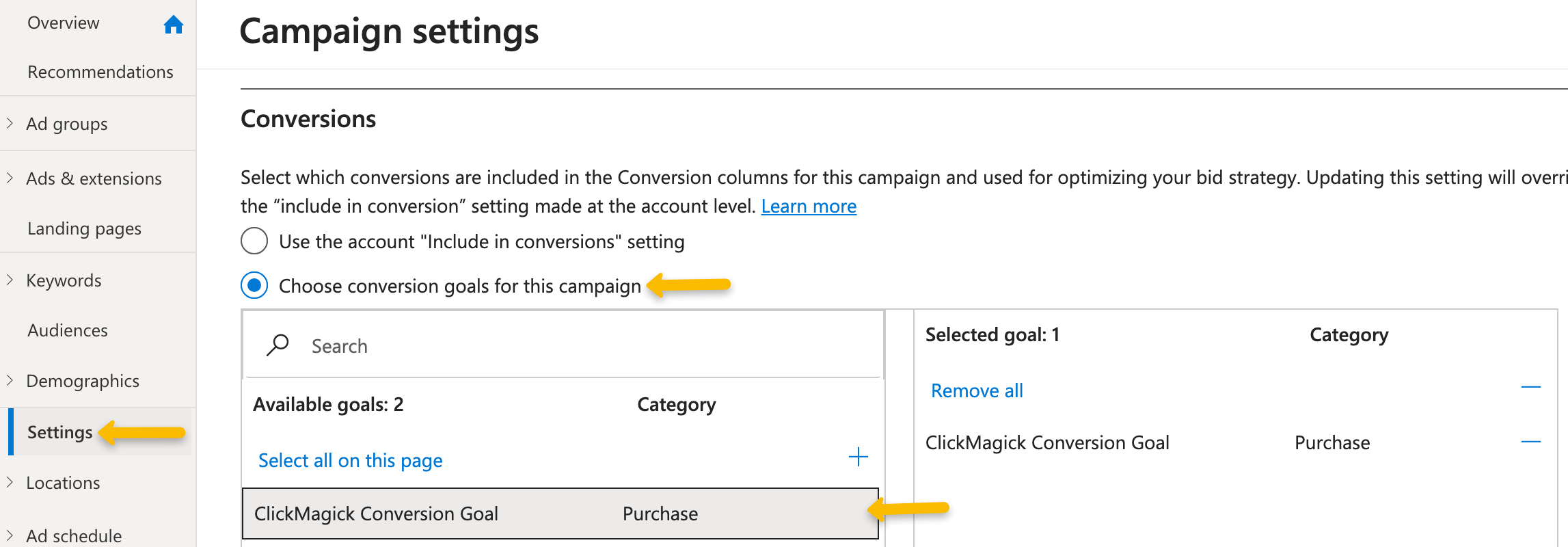Select 'Choose conversion goals for this campaign' radio
The width and height of the screenshot is (1568, 547).
[254, 285]
